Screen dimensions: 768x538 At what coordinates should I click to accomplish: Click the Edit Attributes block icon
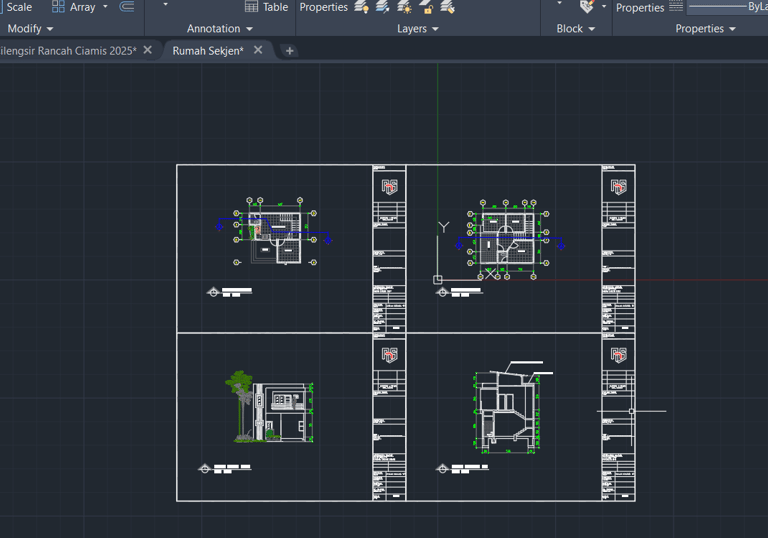point(587,6)
